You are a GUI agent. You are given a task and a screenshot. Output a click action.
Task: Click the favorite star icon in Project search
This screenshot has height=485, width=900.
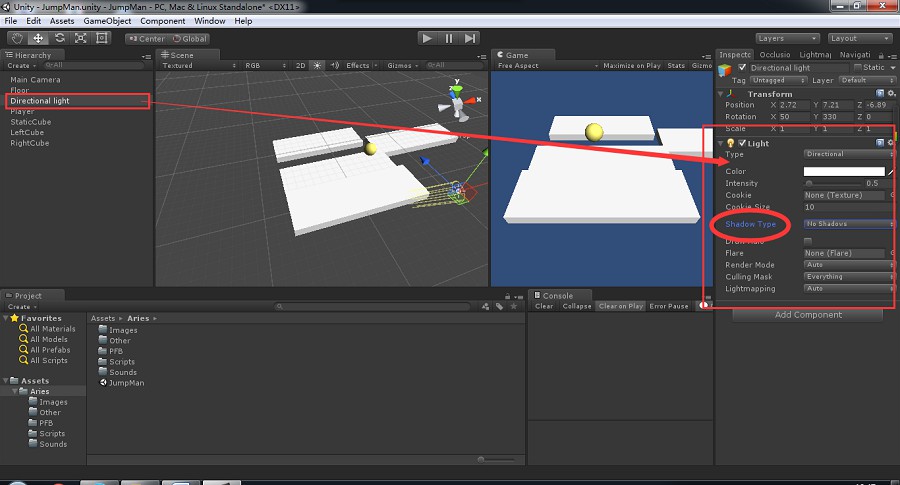click(x=514, y=306)
